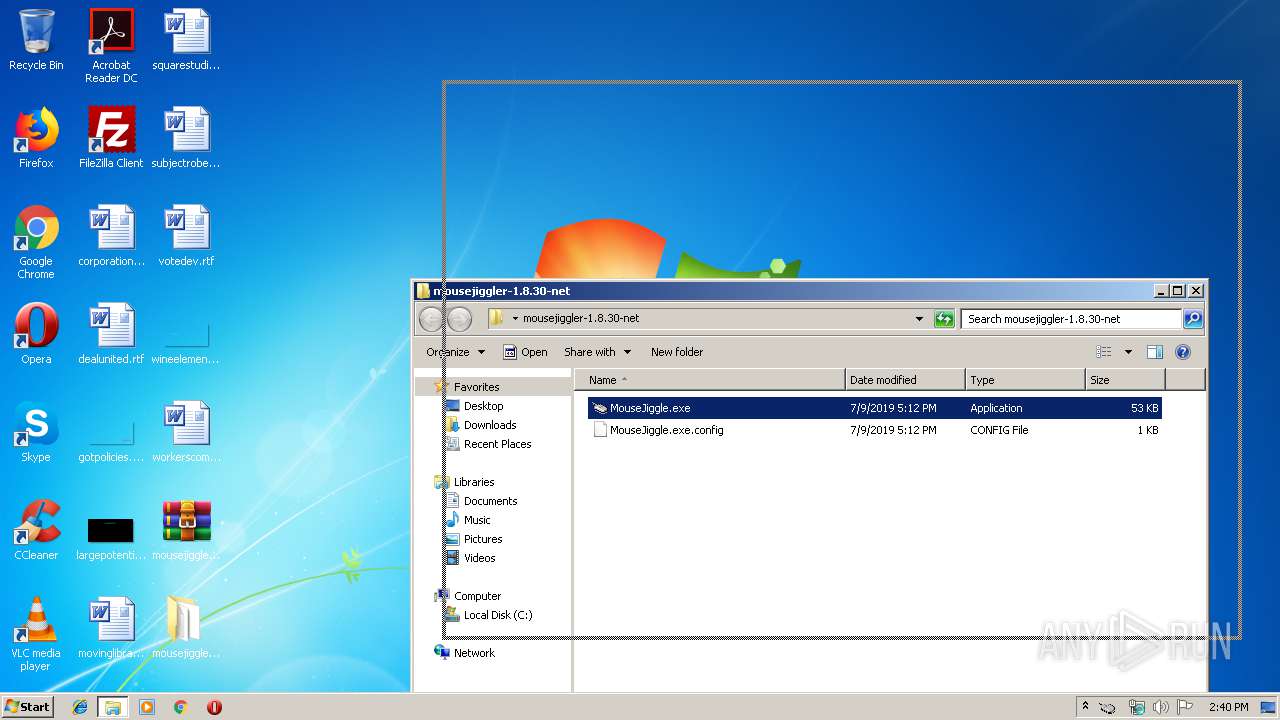This screenshot has height=720, width=1280.
Task: Select Network in the navigation pane
Action: click(474, 653)
